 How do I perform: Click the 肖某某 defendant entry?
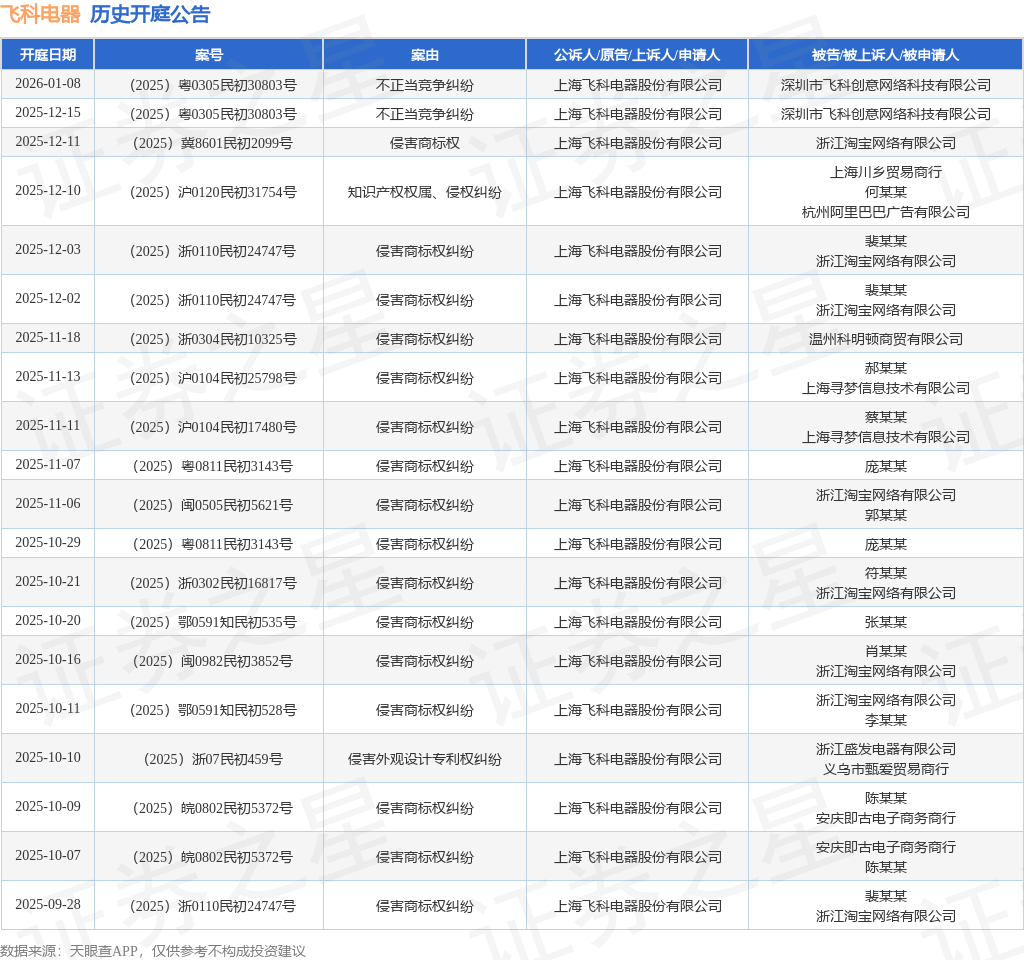(886, 650)
